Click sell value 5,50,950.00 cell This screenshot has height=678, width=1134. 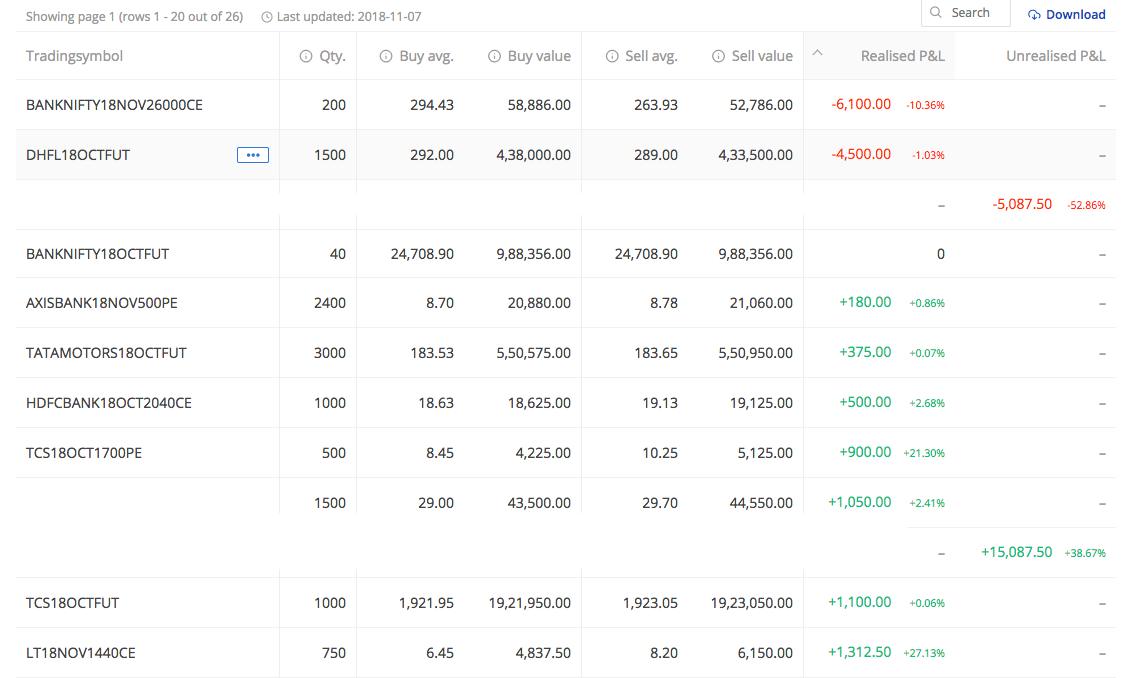pyautogui.click(x=755, y=353)
